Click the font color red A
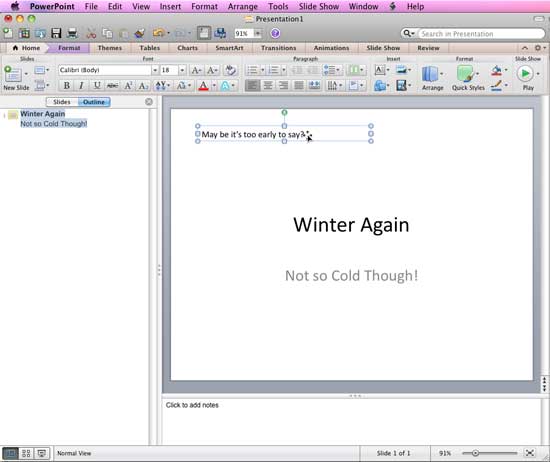Viewport: 550px width, 462px height. click(x=203, y=85)
